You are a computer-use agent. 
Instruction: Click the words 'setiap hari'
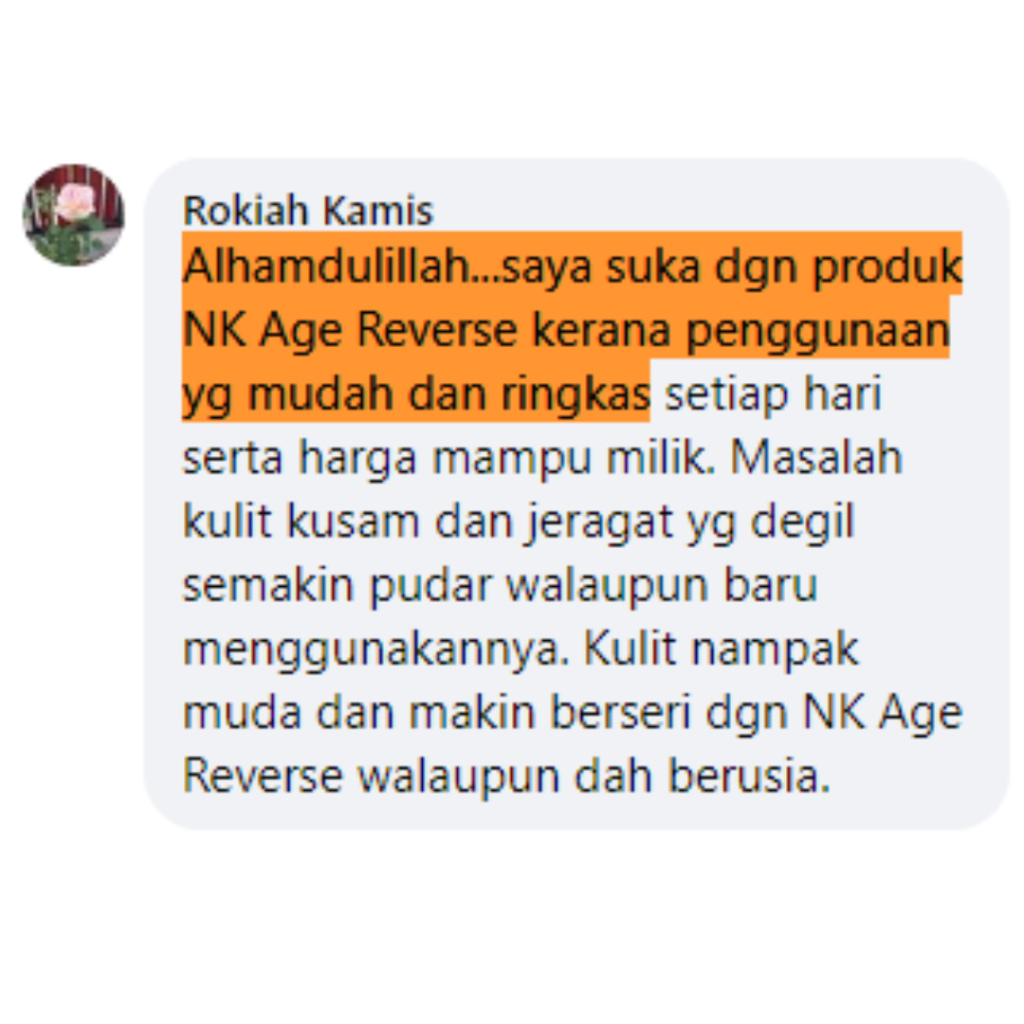773,394
